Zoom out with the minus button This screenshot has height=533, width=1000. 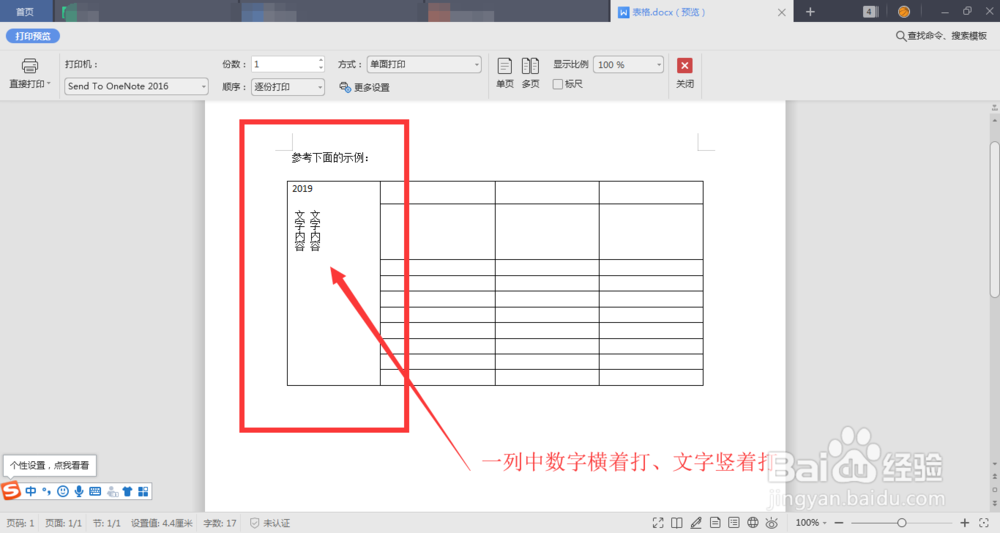click(x=839, y=523)
